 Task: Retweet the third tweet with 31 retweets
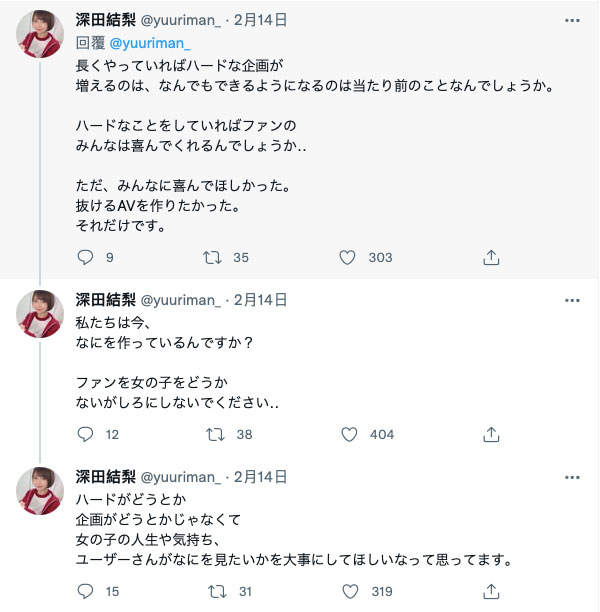click(x=212, y=591)
